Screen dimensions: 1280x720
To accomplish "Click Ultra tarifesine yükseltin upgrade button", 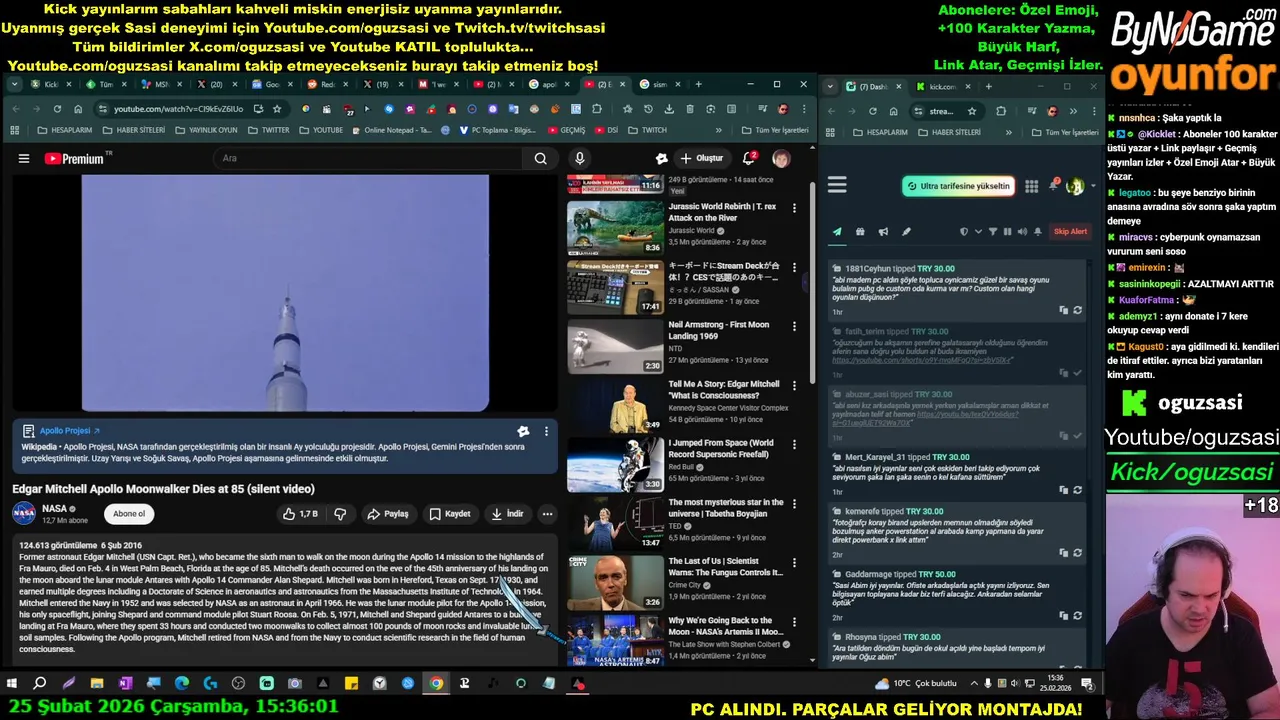I will [958, 186].
